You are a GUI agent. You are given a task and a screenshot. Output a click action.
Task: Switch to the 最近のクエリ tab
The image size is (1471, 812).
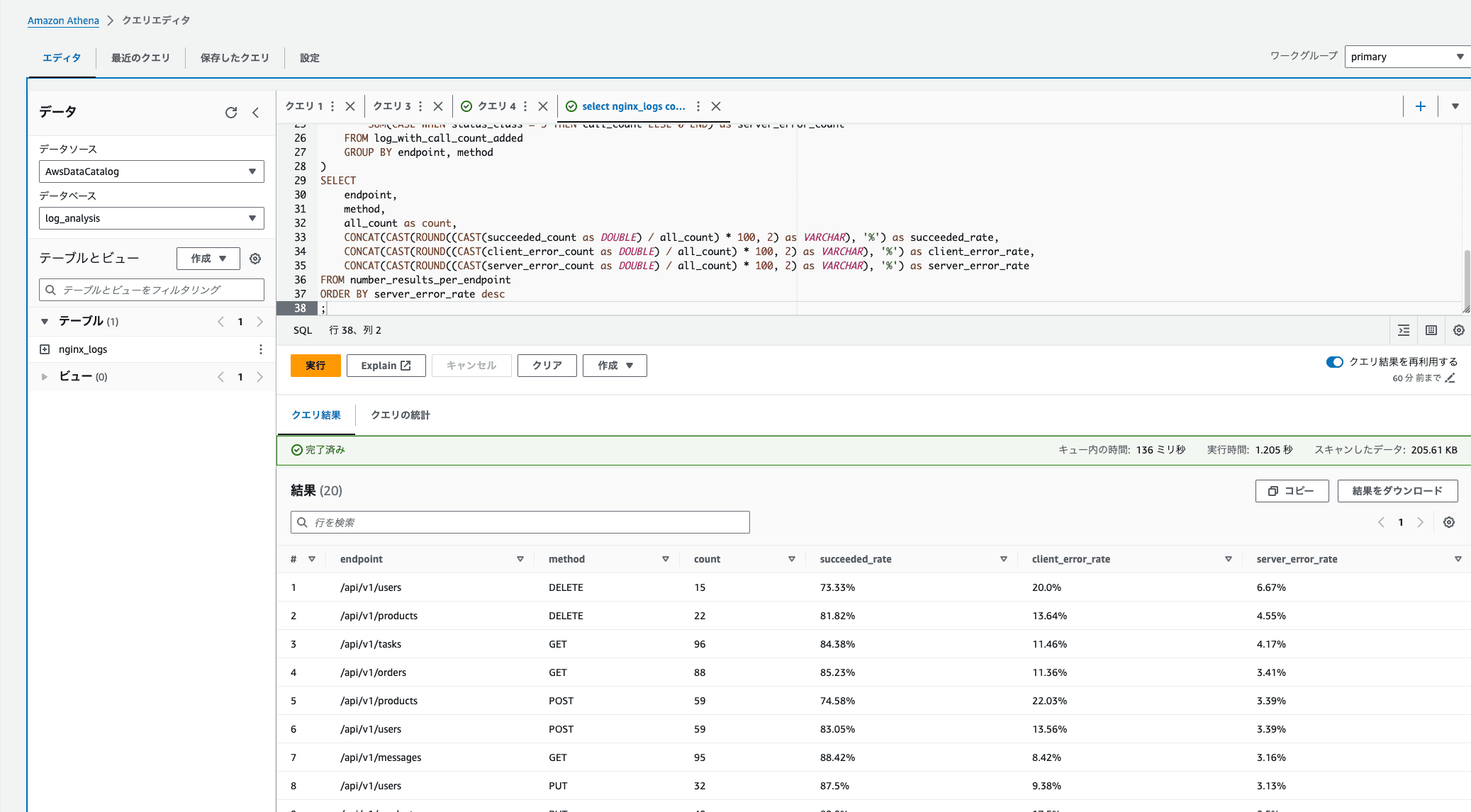pos(140,58)
